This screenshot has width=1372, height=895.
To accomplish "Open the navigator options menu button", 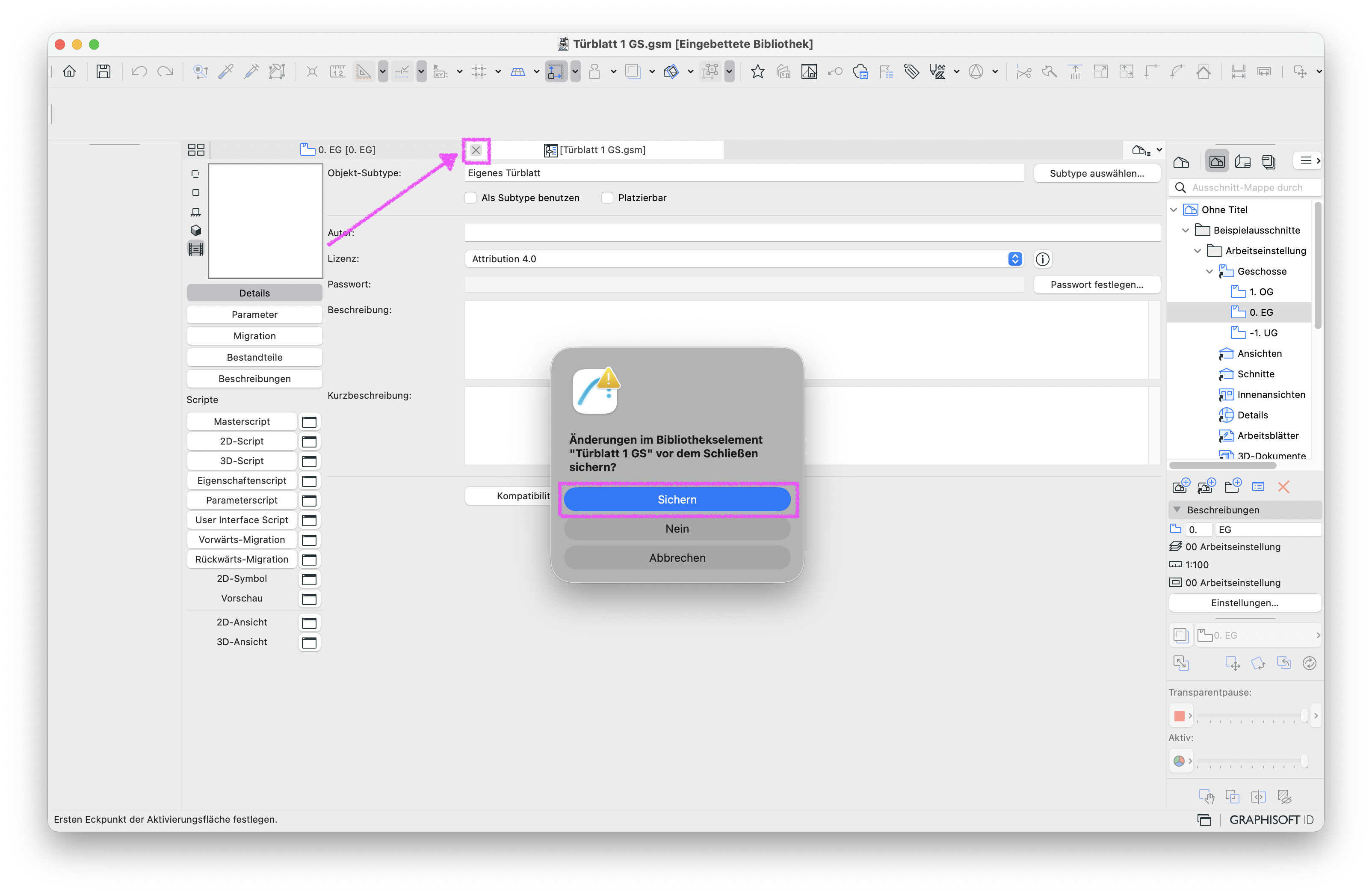I will (1308, 161).
